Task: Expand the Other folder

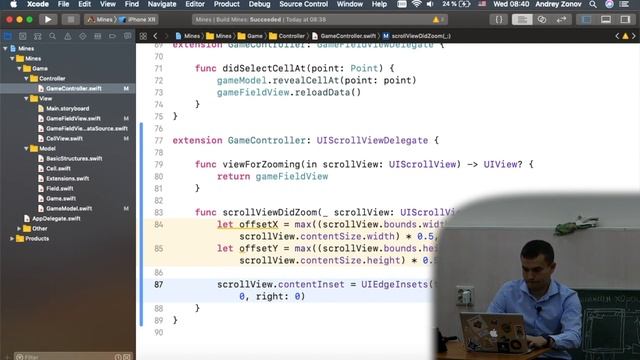Action: 19,229
